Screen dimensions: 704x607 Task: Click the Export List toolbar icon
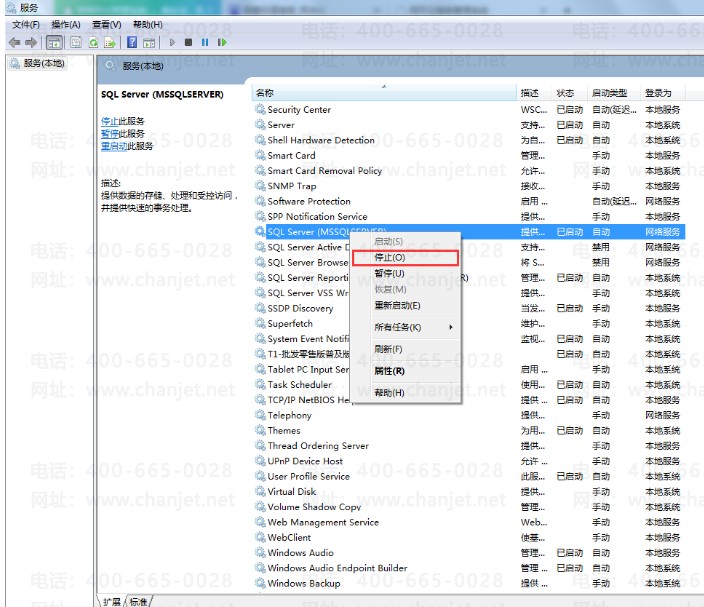point(110,42)
